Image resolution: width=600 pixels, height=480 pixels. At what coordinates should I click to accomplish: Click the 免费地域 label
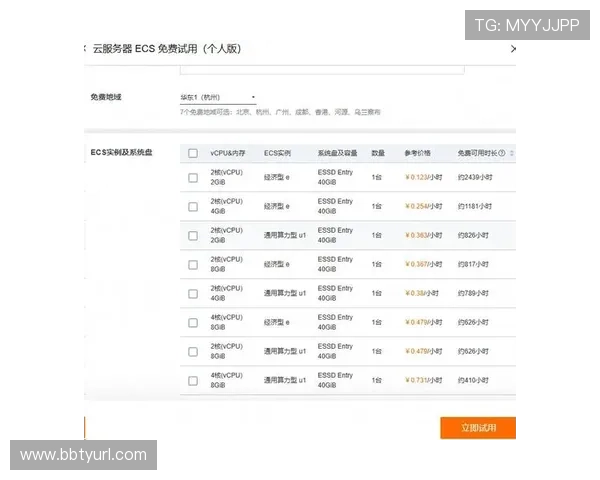coord(106,97)
